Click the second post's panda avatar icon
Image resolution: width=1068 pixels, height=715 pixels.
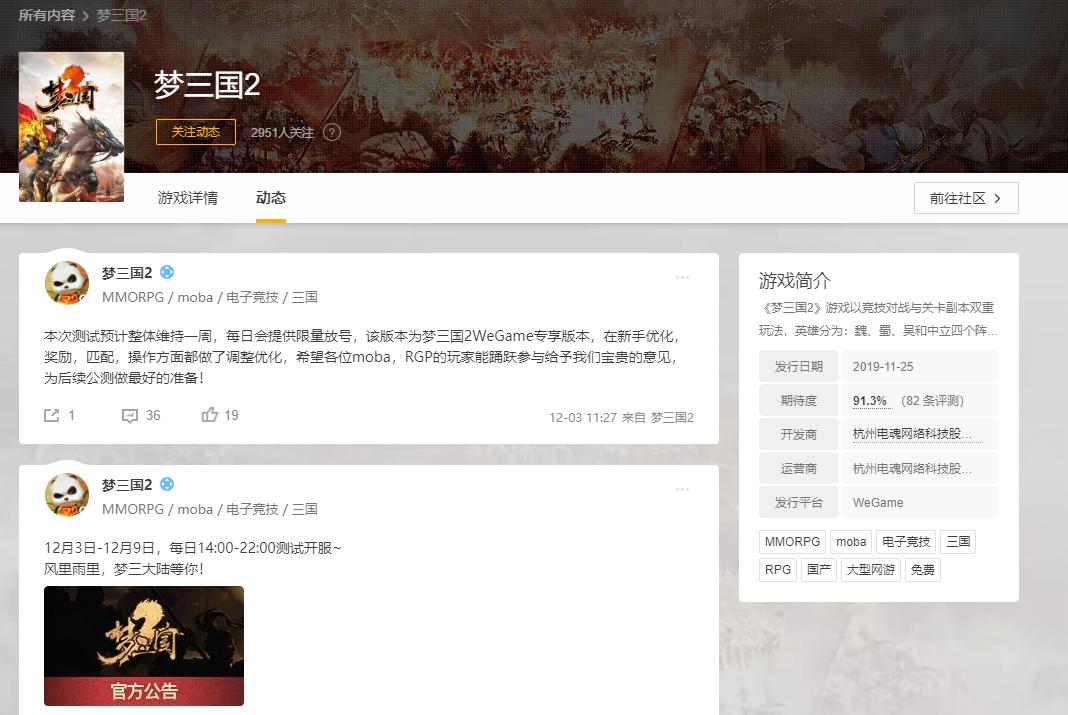coord(67,495)
